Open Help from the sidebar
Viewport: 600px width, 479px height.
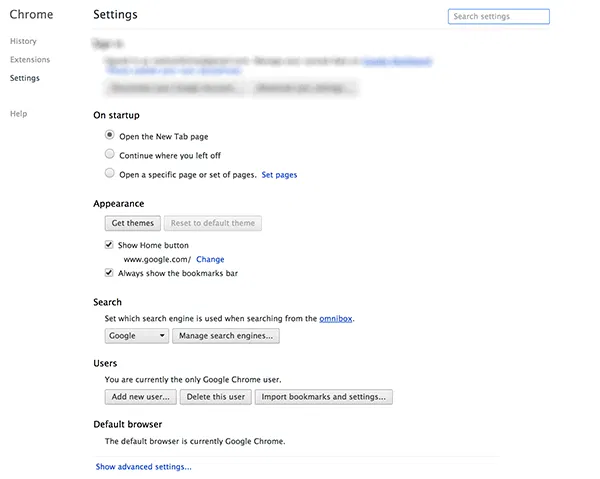(x=18, y=114)
